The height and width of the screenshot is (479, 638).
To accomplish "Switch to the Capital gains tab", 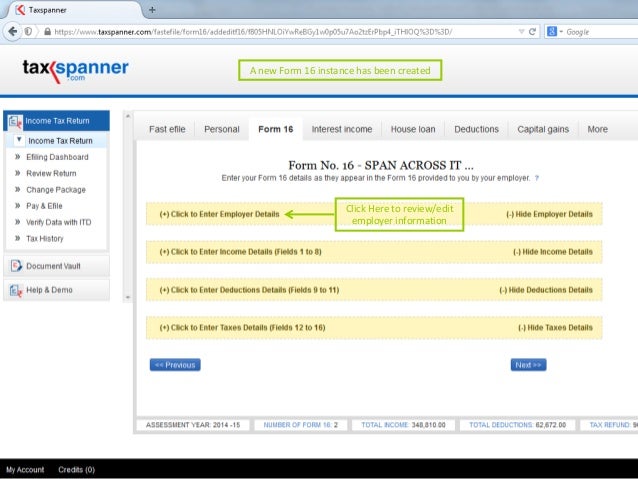I will pos(543,129).
